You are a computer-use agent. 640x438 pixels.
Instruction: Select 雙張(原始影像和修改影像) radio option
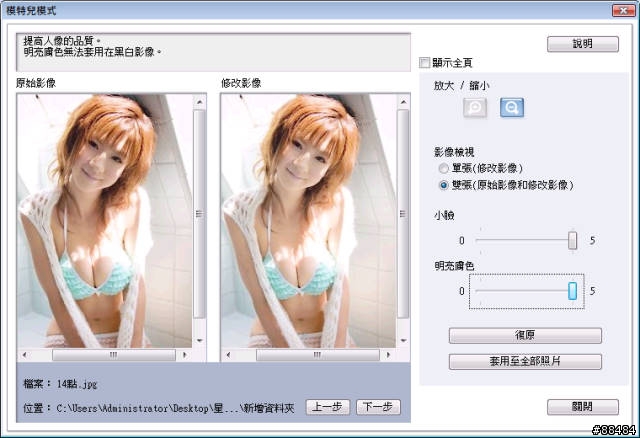coord(443,185)
